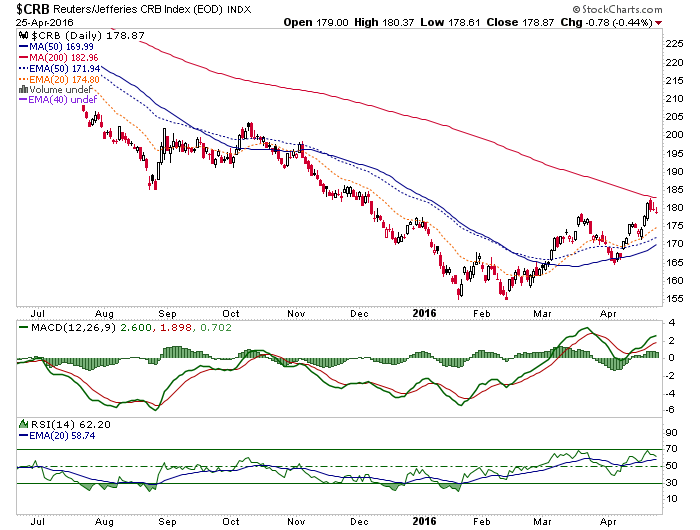The image size is (700, 530).
Task: Click the 2016 label under the RSI panel
Action: [x=424, y=521]
